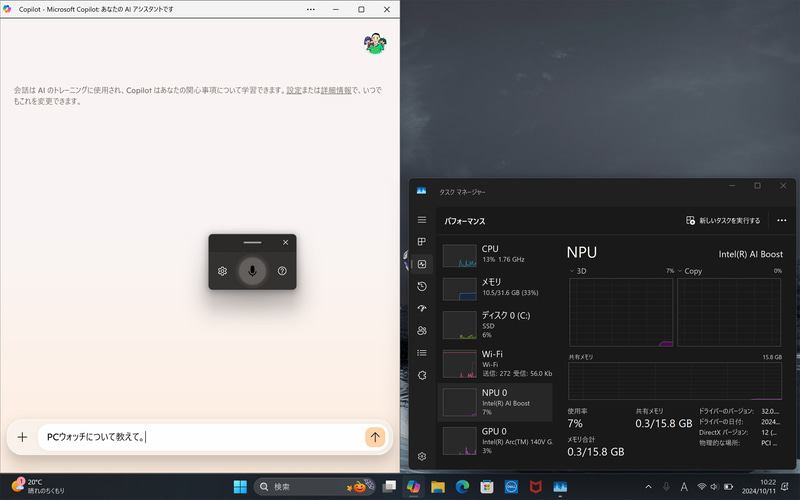800x500 pixels.
Task: Click '0.3/15.8 GB' under メモリ合計
Action: click(595, 452)
